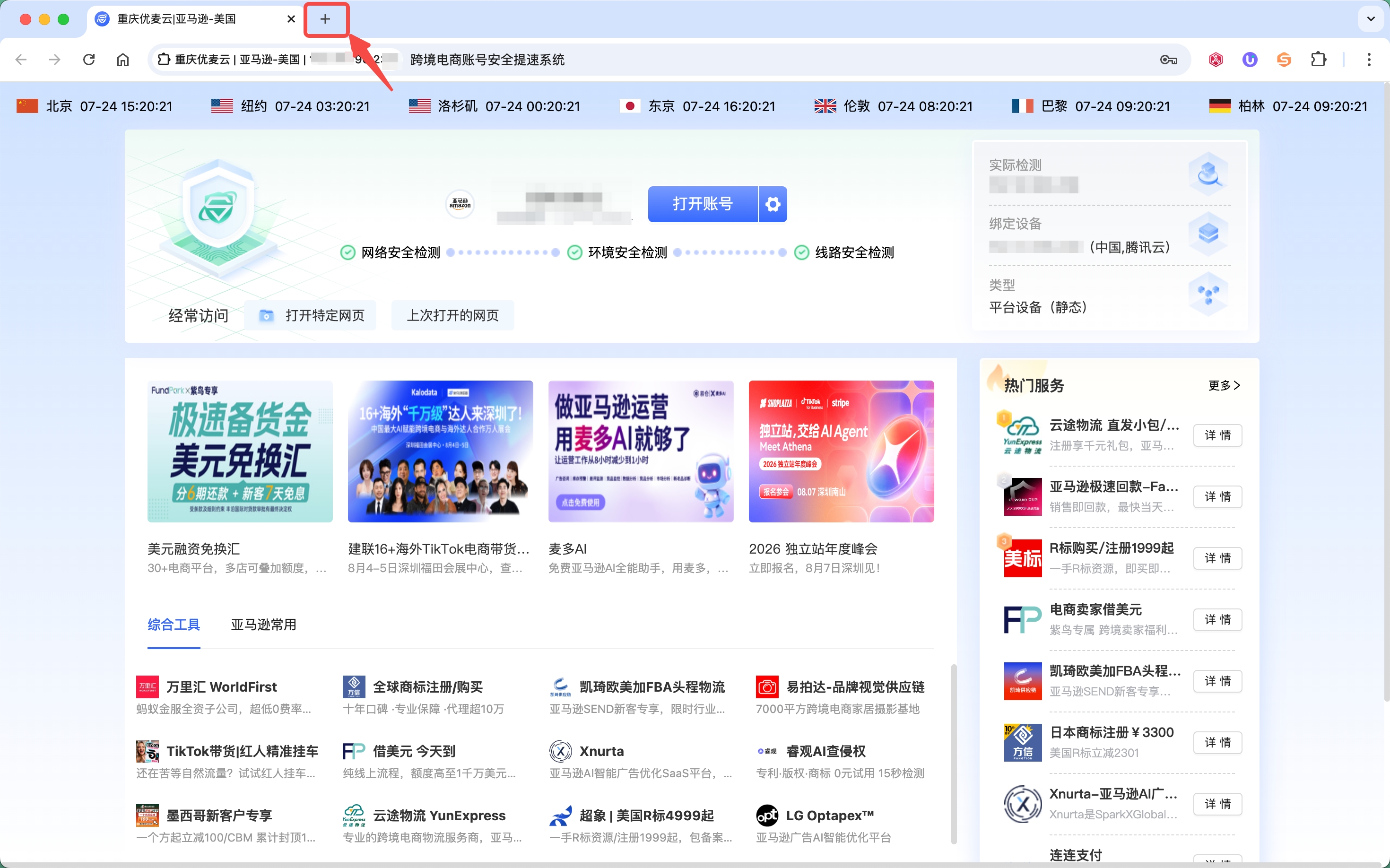
Task: Go forward to next page
Action: tap(54, 60)
